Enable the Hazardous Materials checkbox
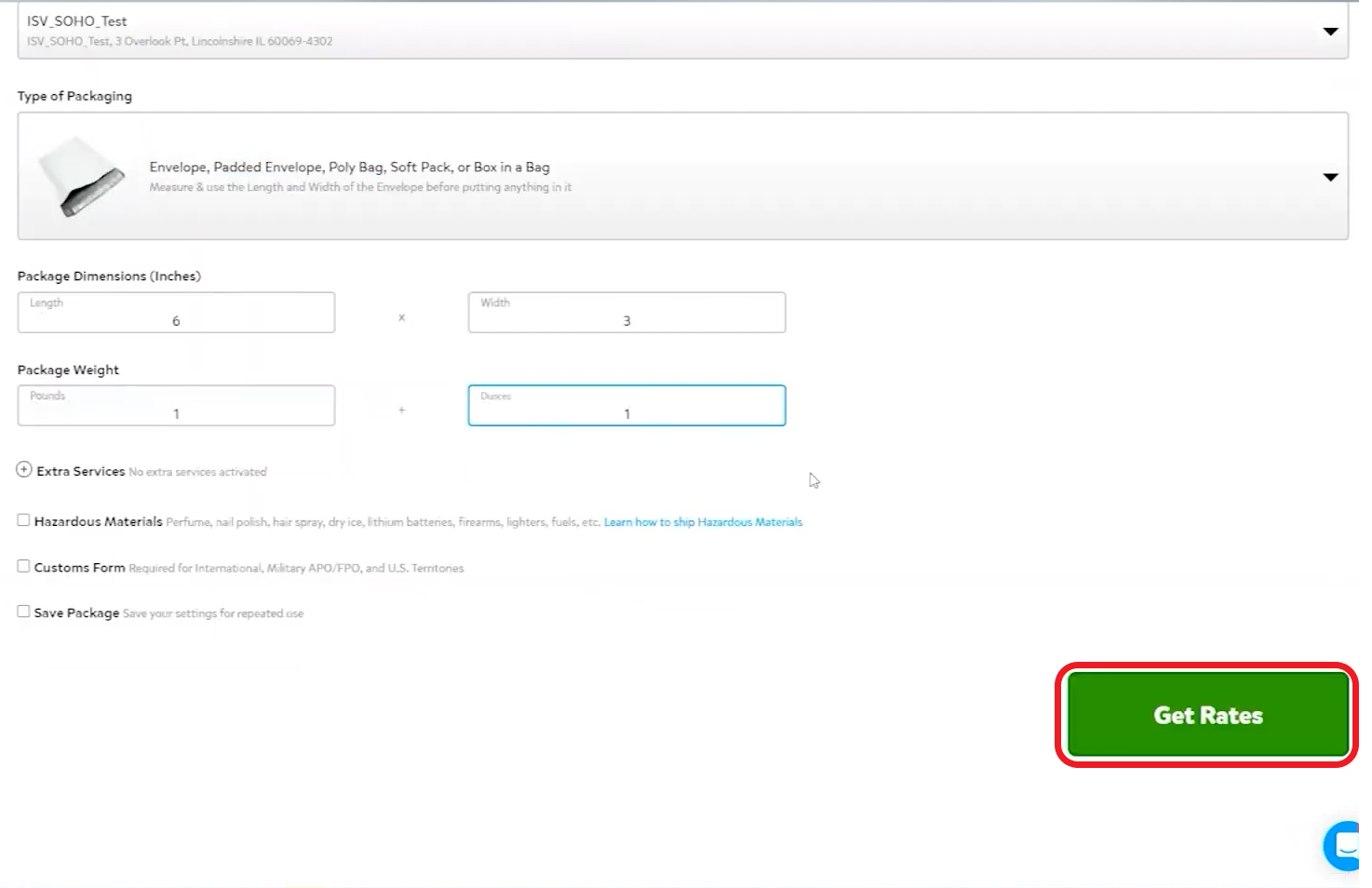The image size is (1372, 888). [x=23, y=520]
